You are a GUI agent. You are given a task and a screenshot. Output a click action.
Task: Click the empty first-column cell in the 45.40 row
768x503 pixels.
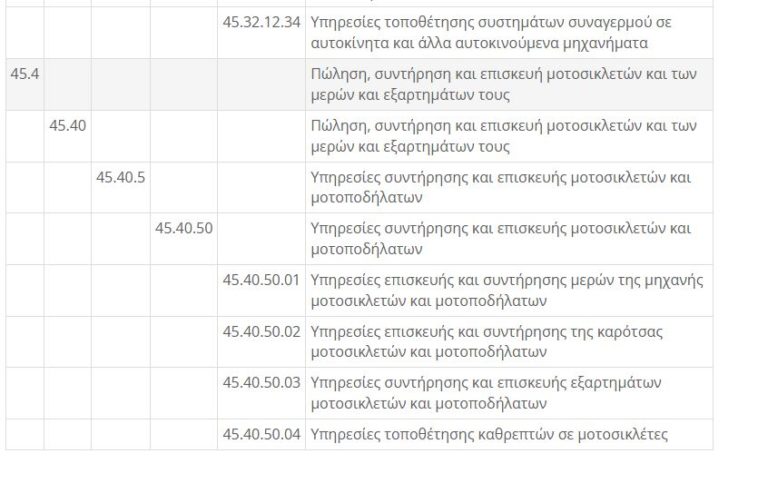click(x=24, y=136)
